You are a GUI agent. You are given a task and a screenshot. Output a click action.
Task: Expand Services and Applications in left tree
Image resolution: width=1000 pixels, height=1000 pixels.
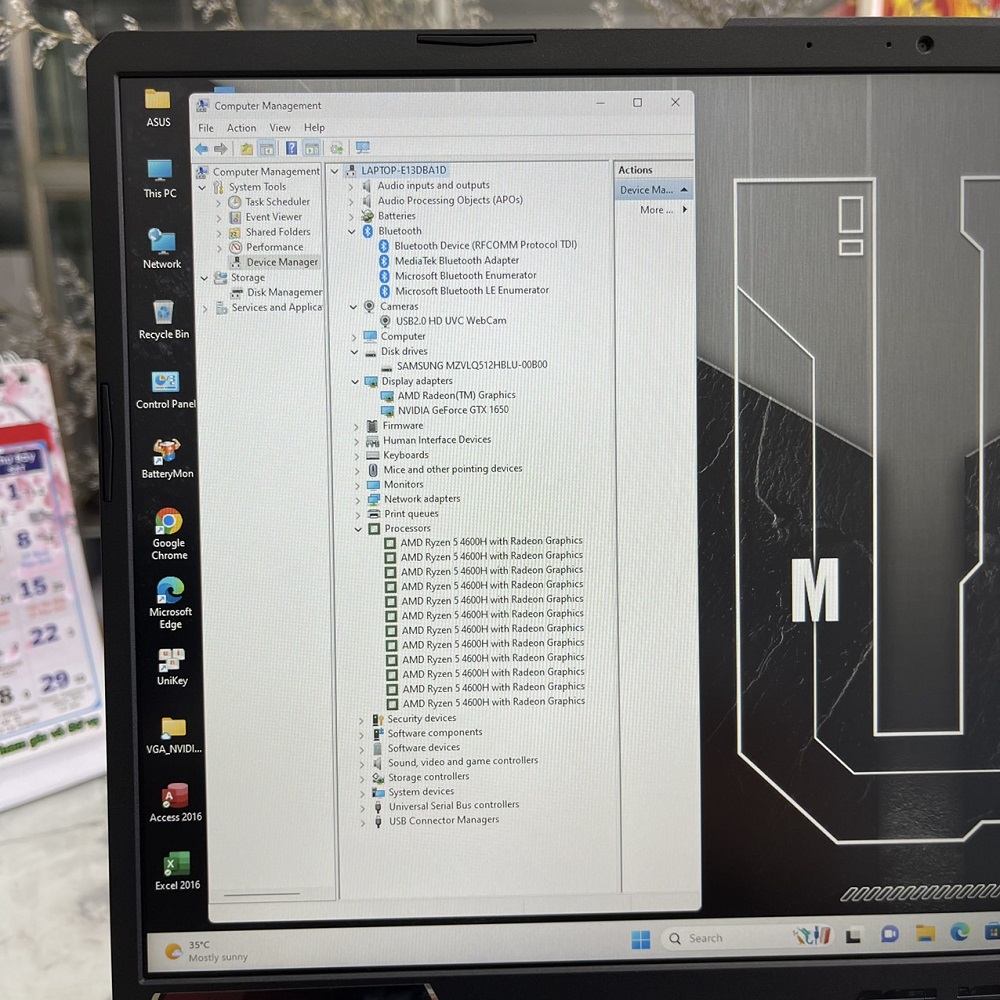[x=205, y=309]
